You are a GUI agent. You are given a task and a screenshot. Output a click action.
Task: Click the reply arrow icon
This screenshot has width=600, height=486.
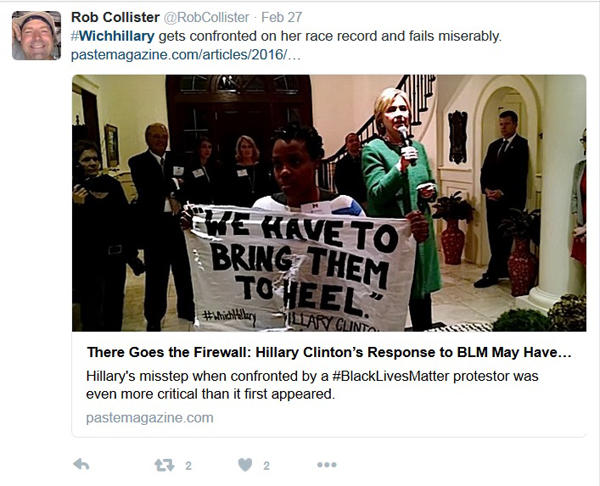[x=81, y=465]
